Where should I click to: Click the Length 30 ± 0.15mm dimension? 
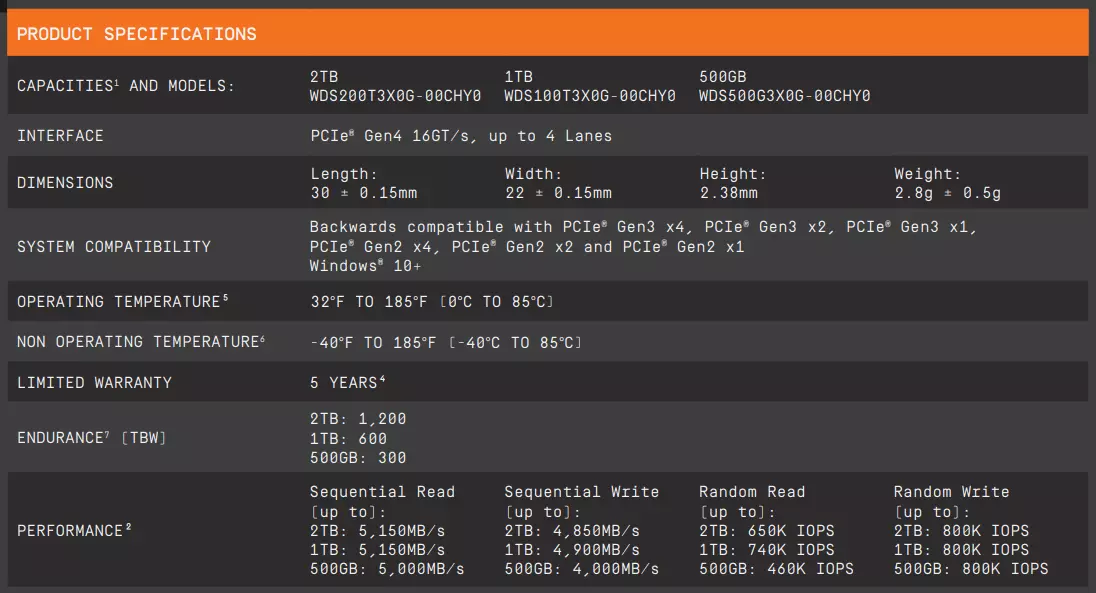click(x=363, y=183)
